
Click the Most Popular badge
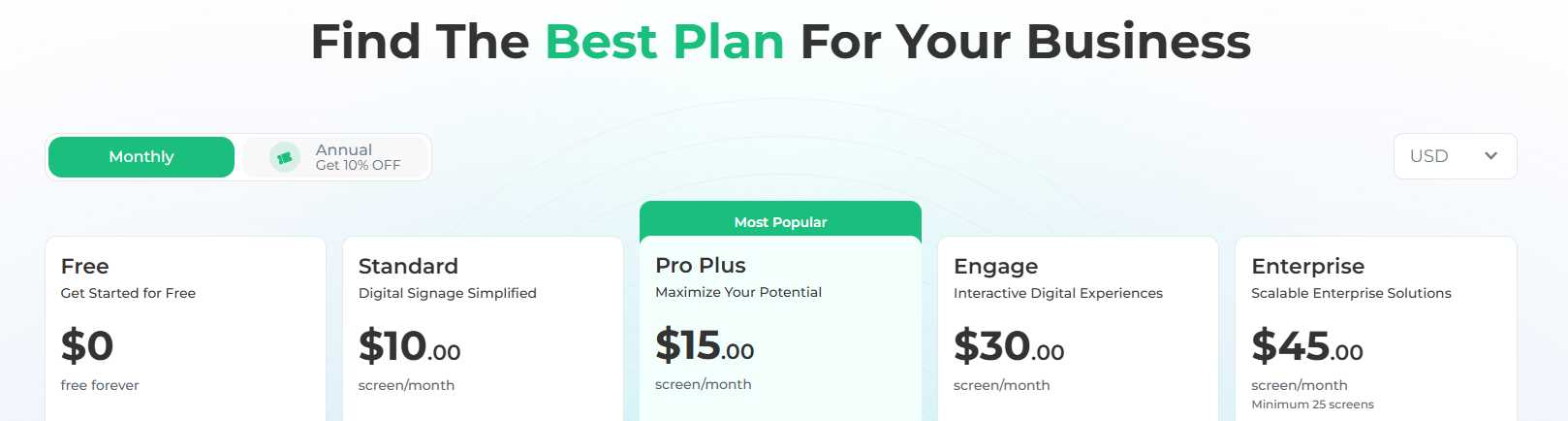point(780,222)
